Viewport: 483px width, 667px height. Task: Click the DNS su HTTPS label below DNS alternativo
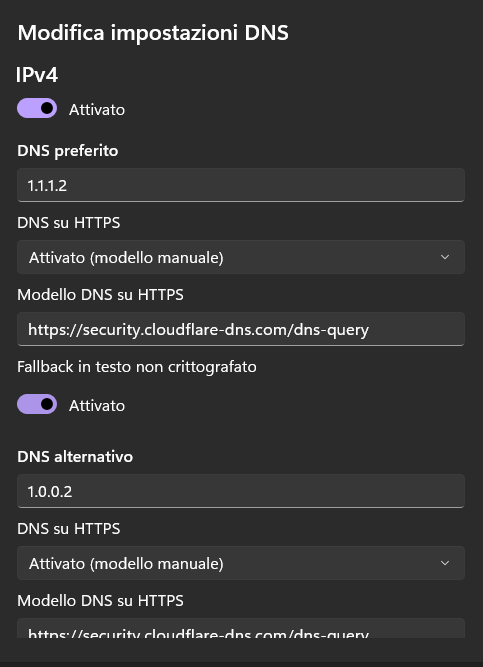click(69, 529)
